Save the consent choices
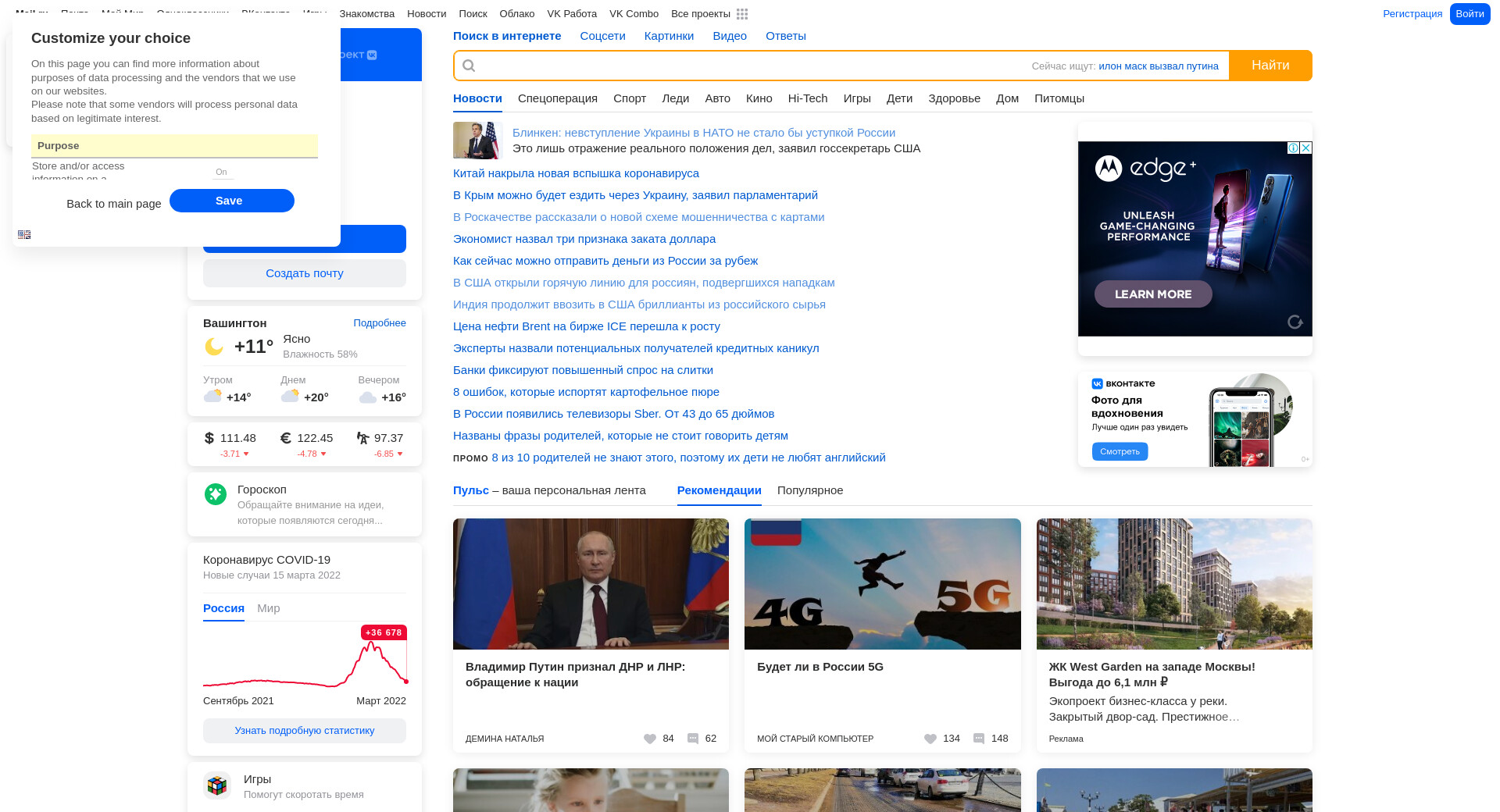Image resolution: width=1500 pixels, height=812 pixels. click(x=232, y=201)
